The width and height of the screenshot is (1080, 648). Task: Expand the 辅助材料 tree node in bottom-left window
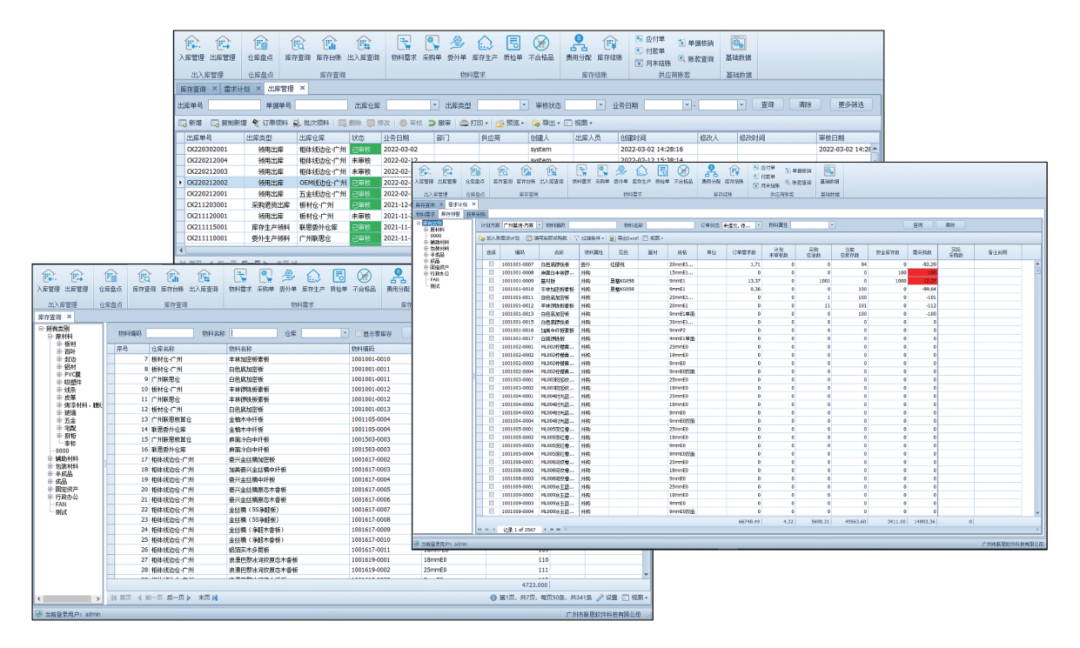coord(49,459)
